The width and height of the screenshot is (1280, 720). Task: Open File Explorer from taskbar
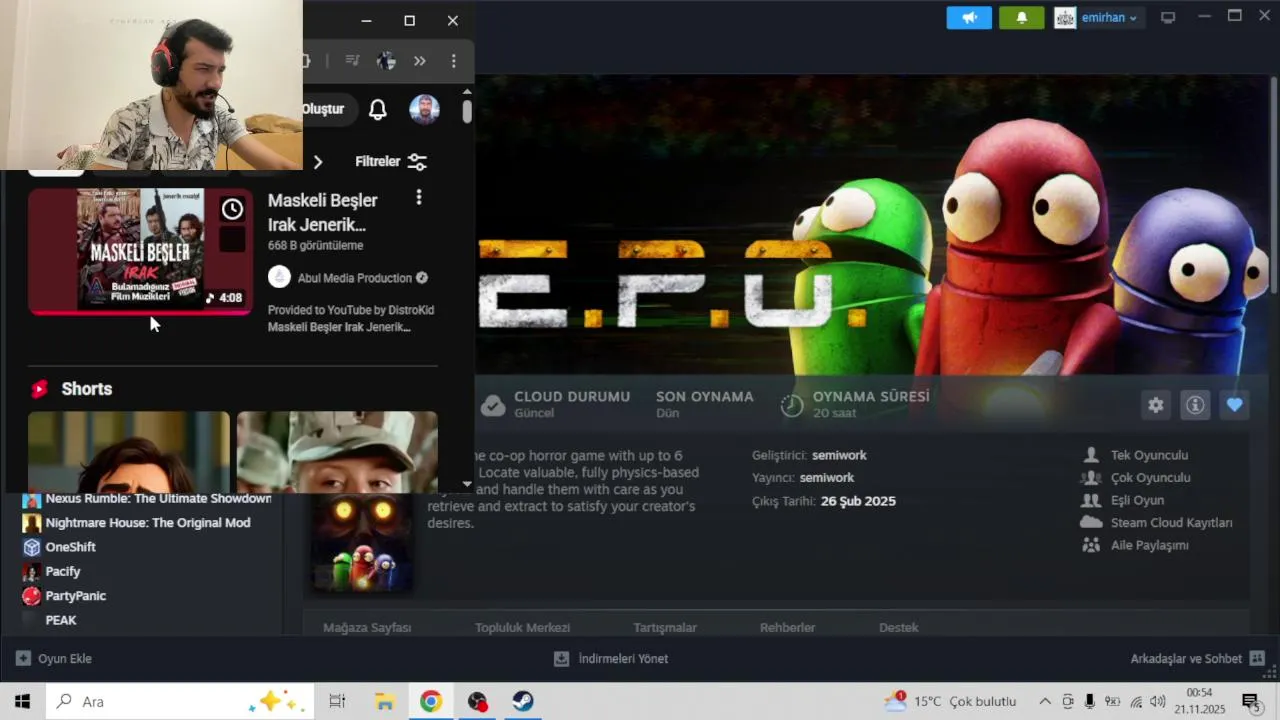pos(385,701)
